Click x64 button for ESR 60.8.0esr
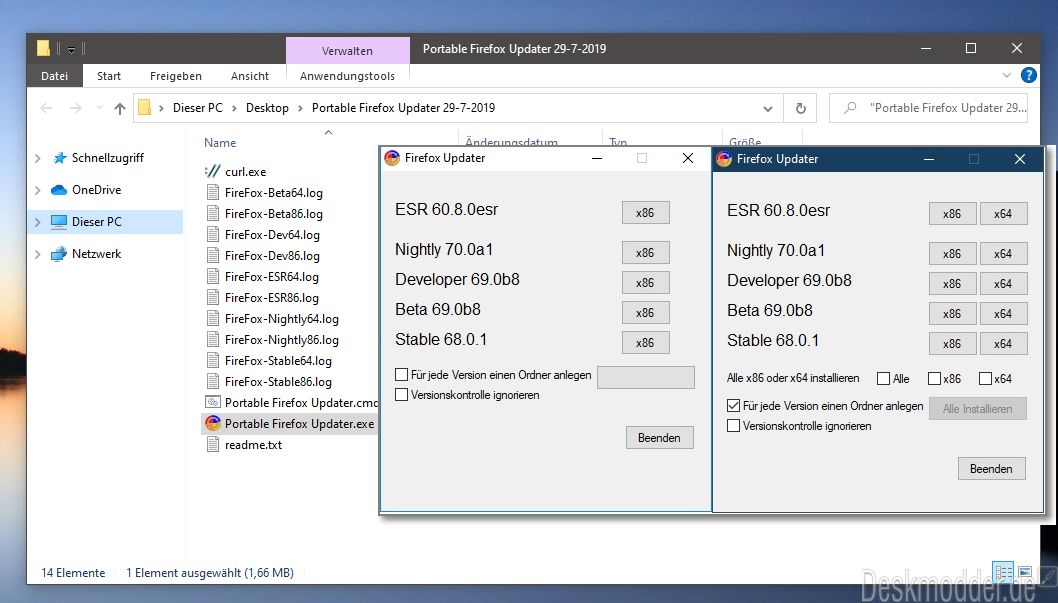 pos(1003,214)
